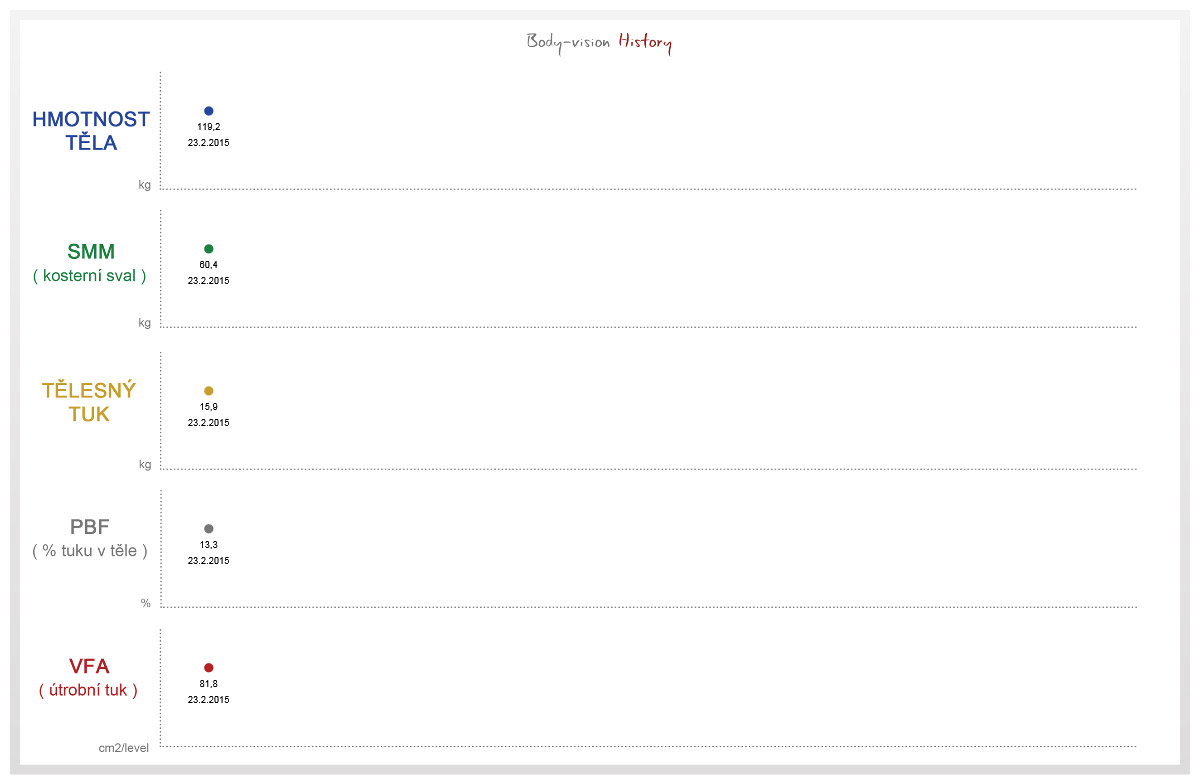Viewport: 1200px width, 784px height.
Task: Click the ( útrobní tuk ) subtitle
Action: tap(89, 690)
